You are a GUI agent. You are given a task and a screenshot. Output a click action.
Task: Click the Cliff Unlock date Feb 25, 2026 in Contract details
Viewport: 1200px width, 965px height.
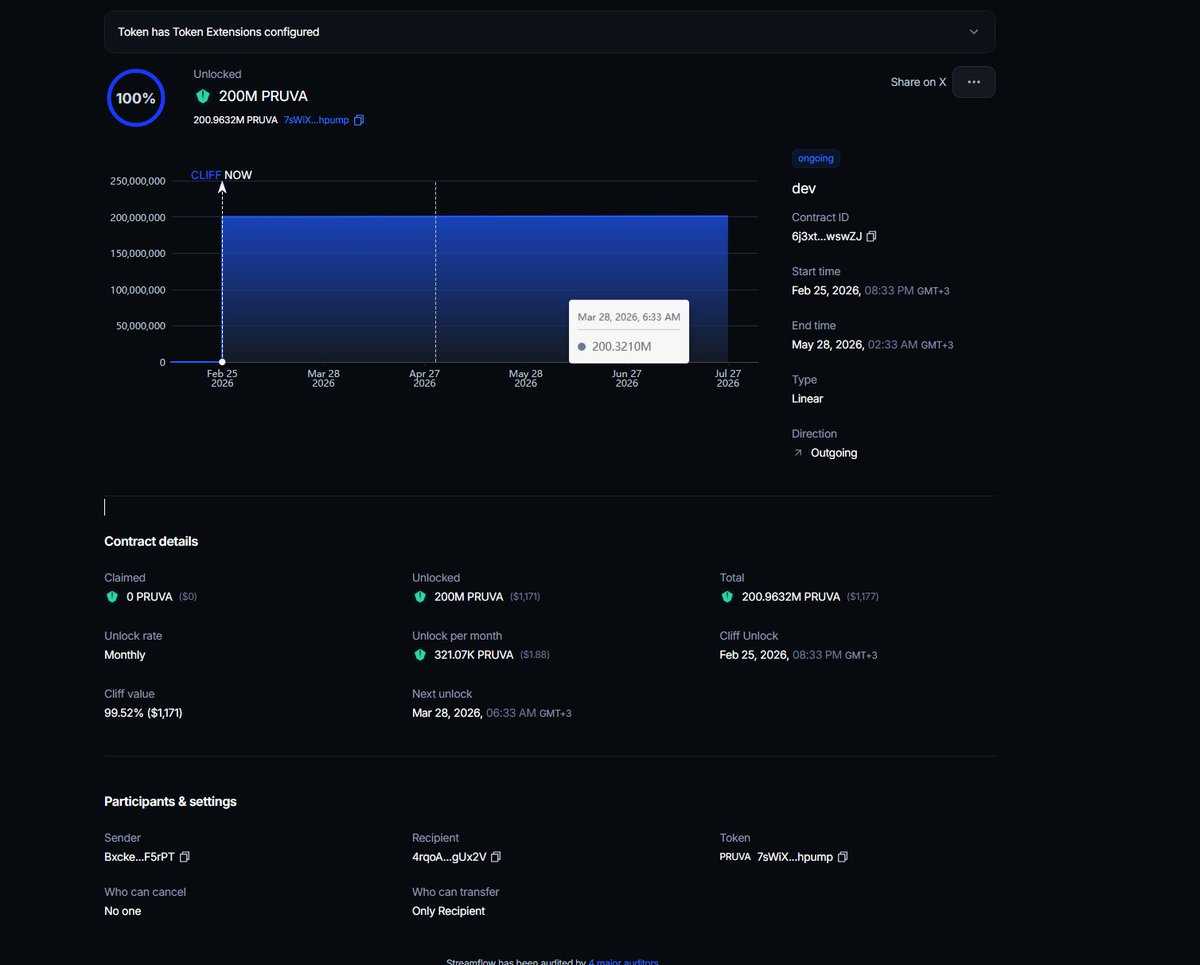click(799, 655)
